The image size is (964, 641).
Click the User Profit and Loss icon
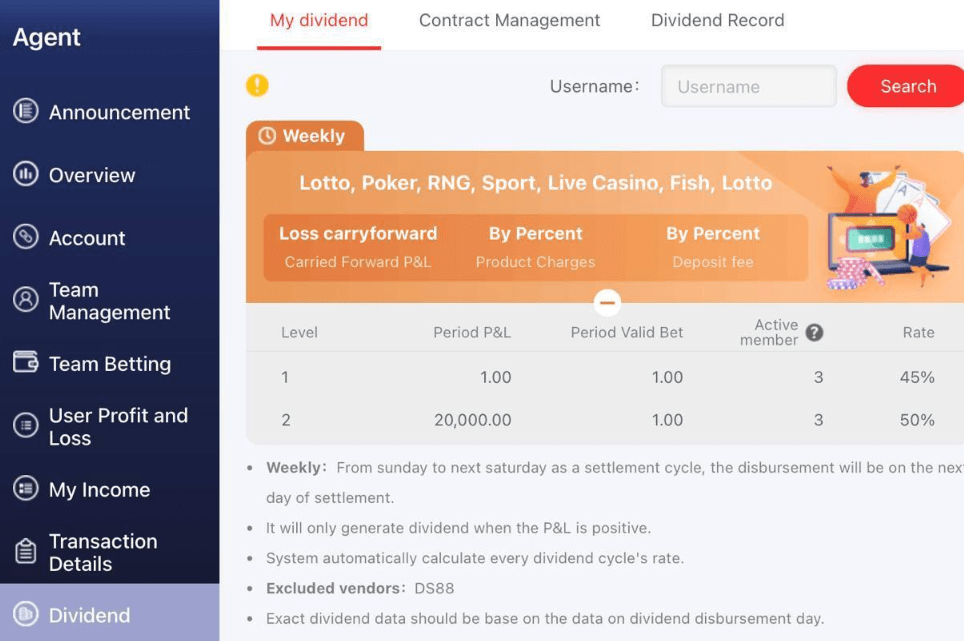[x=26, y=427]
